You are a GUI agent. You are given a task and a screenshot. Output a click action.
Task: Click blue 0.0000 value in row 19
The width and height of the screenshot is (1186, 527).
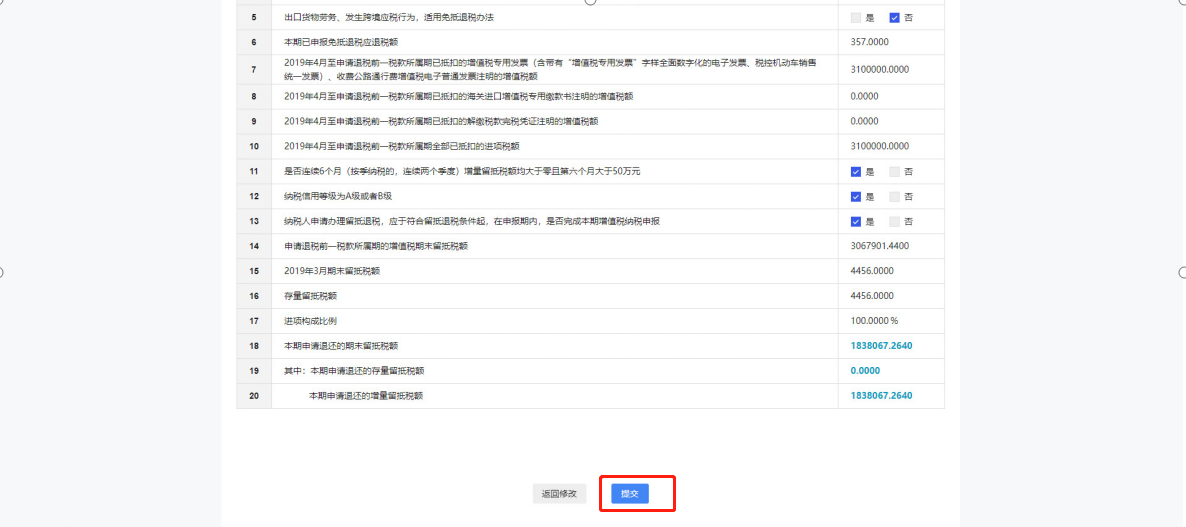coord(865,371)
